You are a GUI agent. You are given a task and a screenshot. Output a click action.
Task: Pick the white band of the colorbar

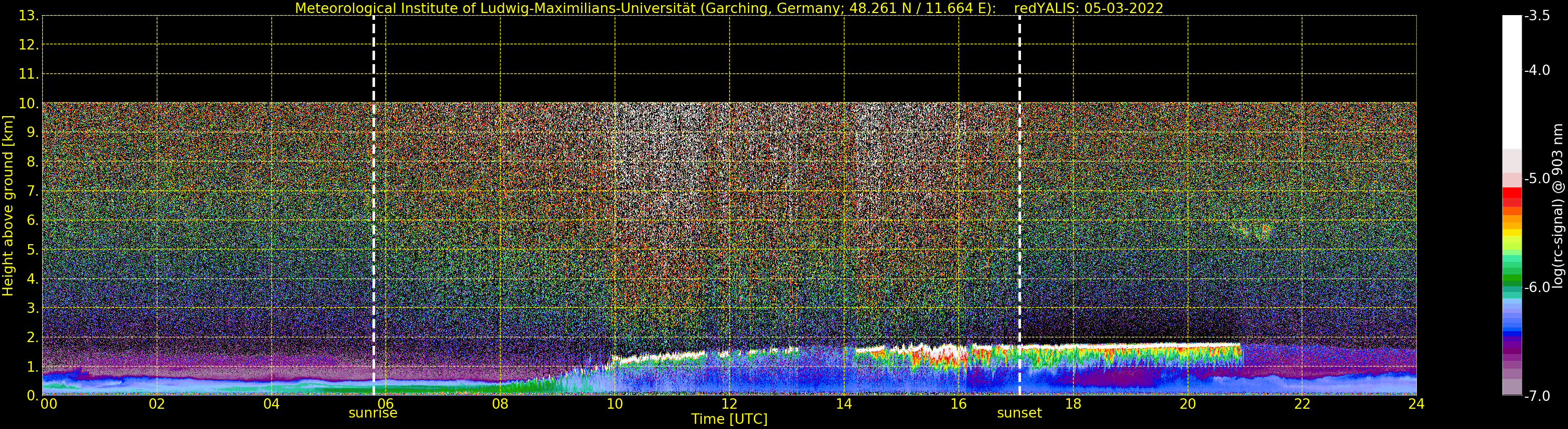point(1512,82)
